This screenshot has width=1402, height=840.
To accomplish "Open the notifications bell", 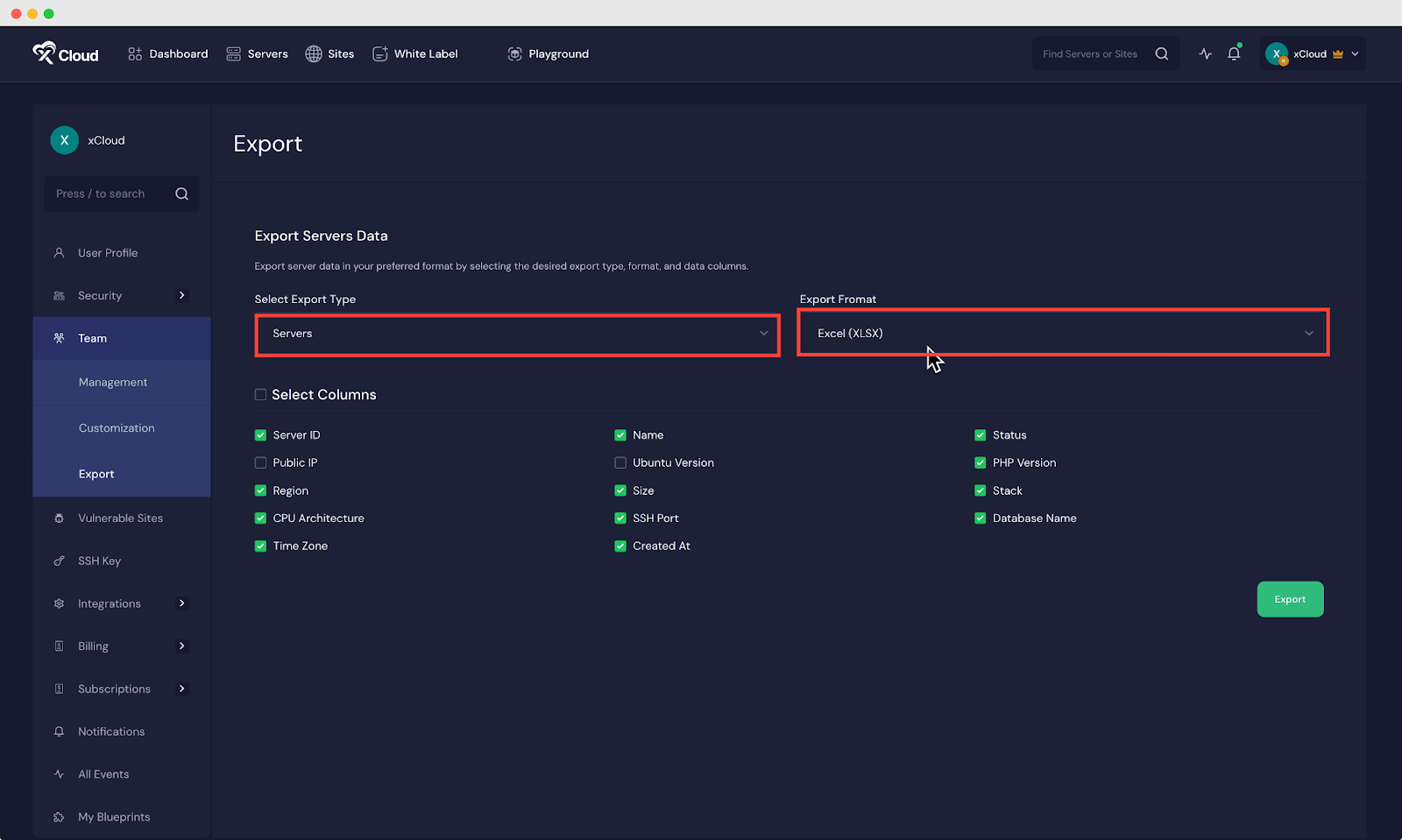I will coord(1235,53).
